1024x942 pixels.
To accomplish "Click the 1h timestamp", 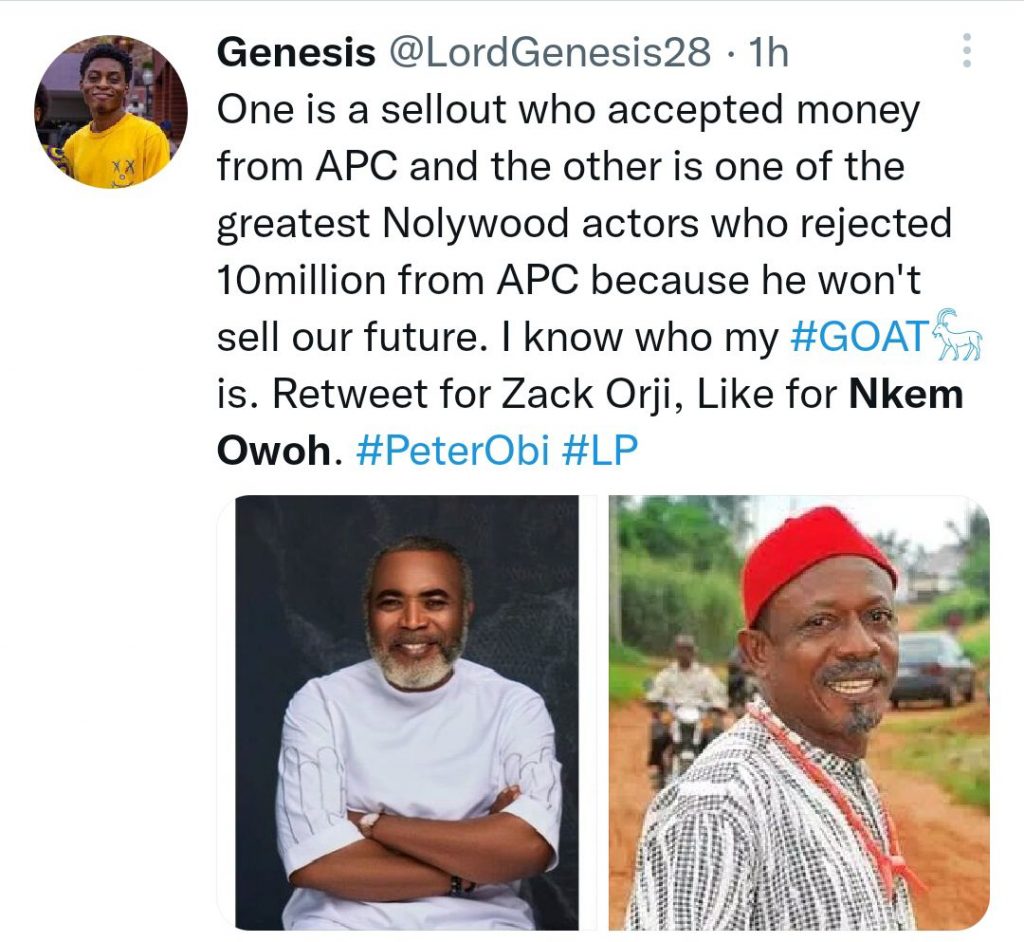I will pyautogui.click(x=768, y=52).
